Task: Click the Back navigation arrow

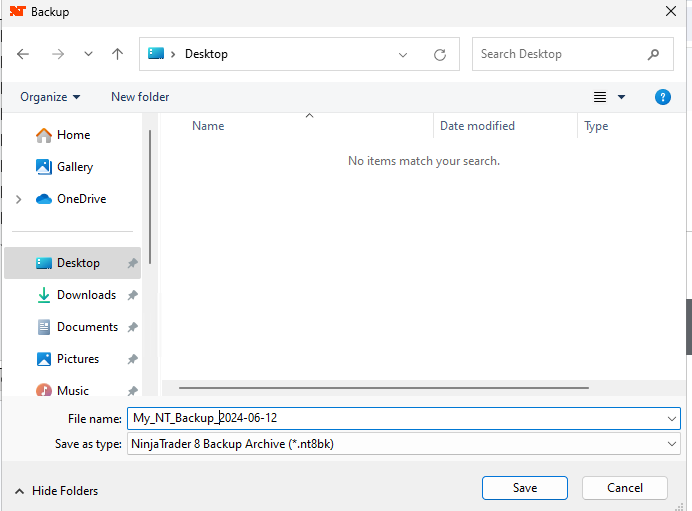Action: click(23, 54)
